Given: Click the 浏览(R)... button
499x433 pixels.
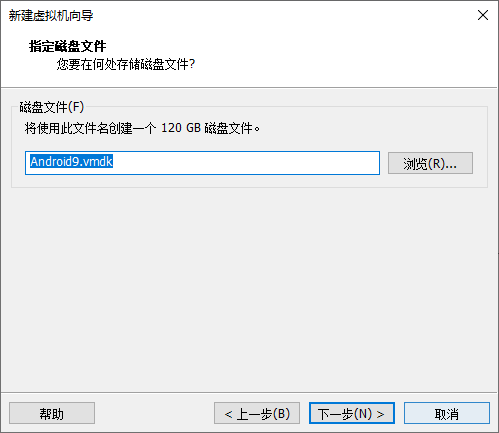Looking at the screenshot, I should pos(430,163).
